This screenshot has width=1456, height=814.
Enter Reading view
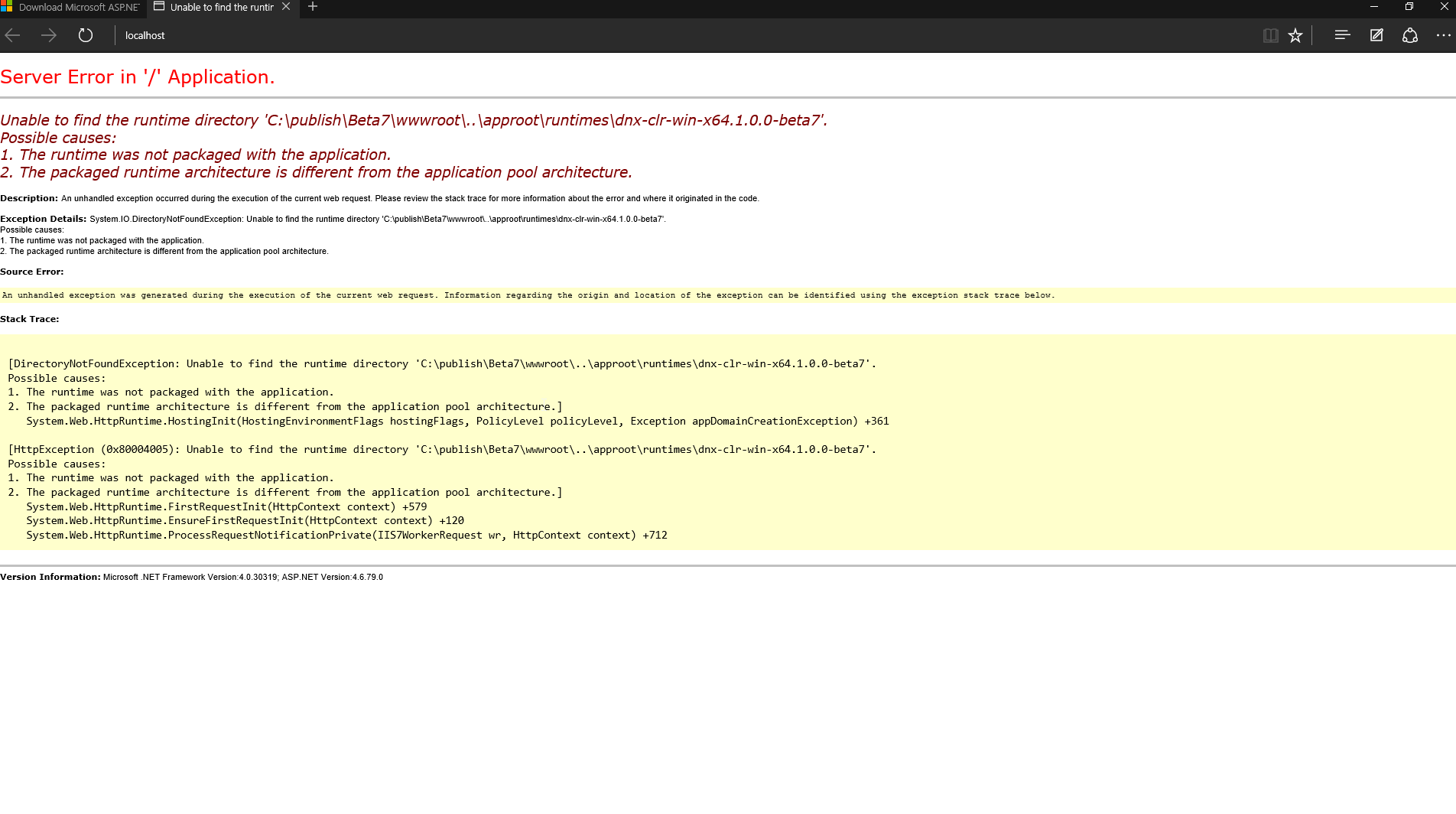(1270, 34)
